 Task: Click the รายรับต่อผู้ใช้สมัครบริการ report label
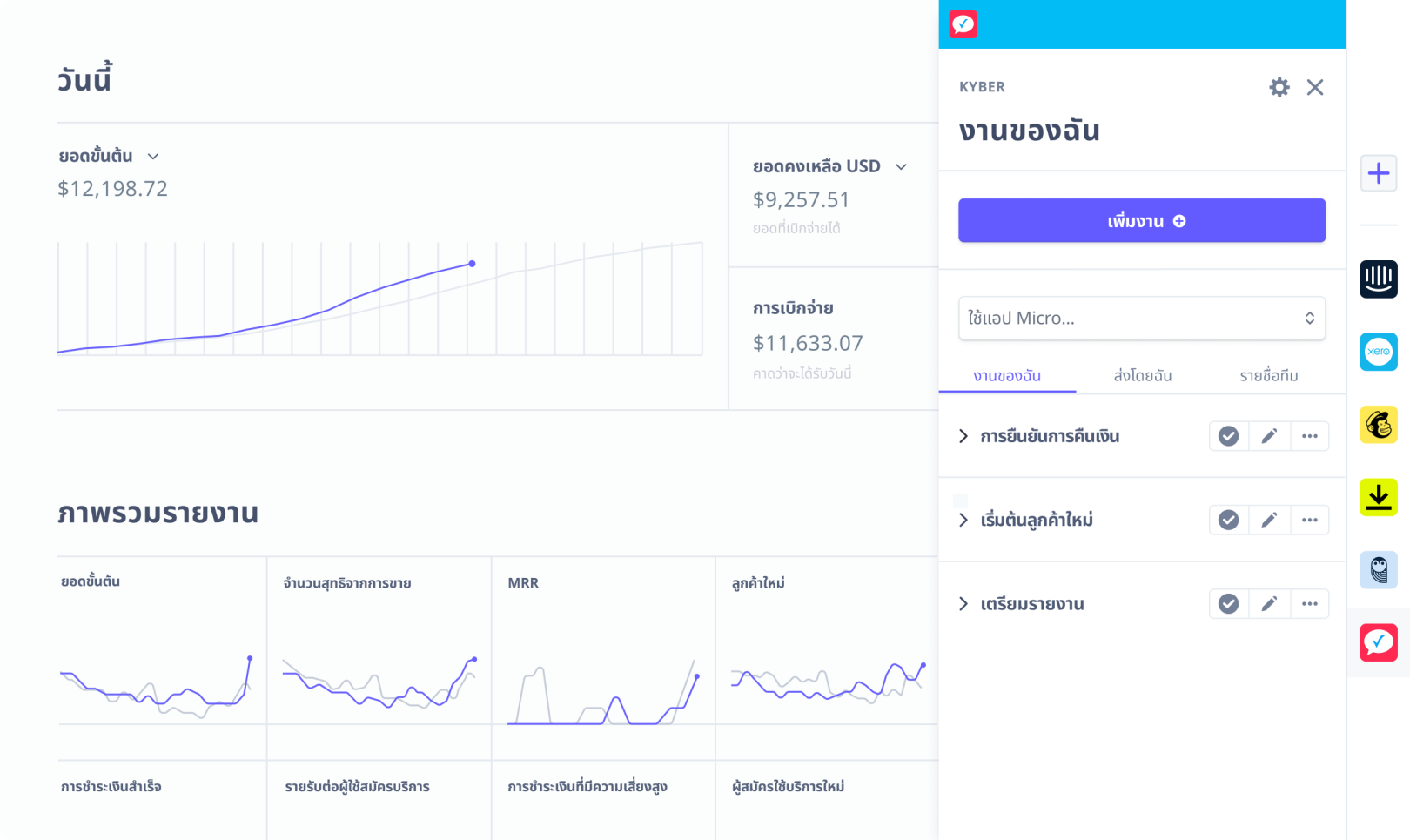pyautogui.click(x=357, y=787)
